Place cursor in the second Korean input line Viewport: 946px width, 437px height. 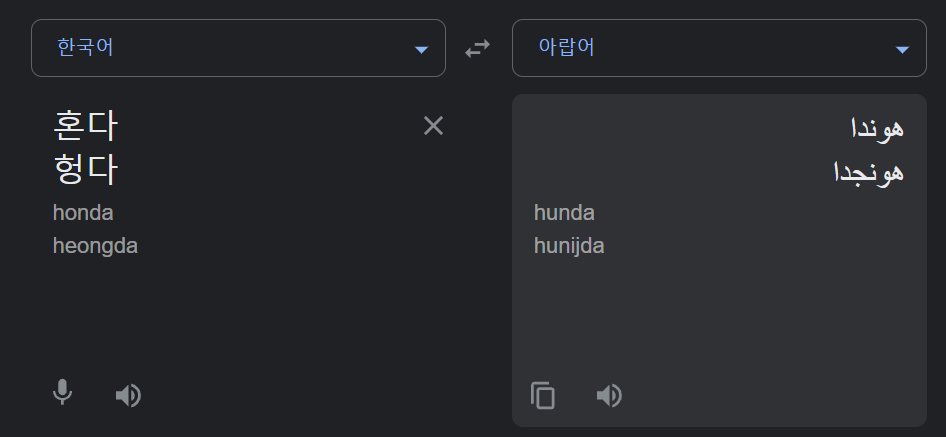(85, 169)
